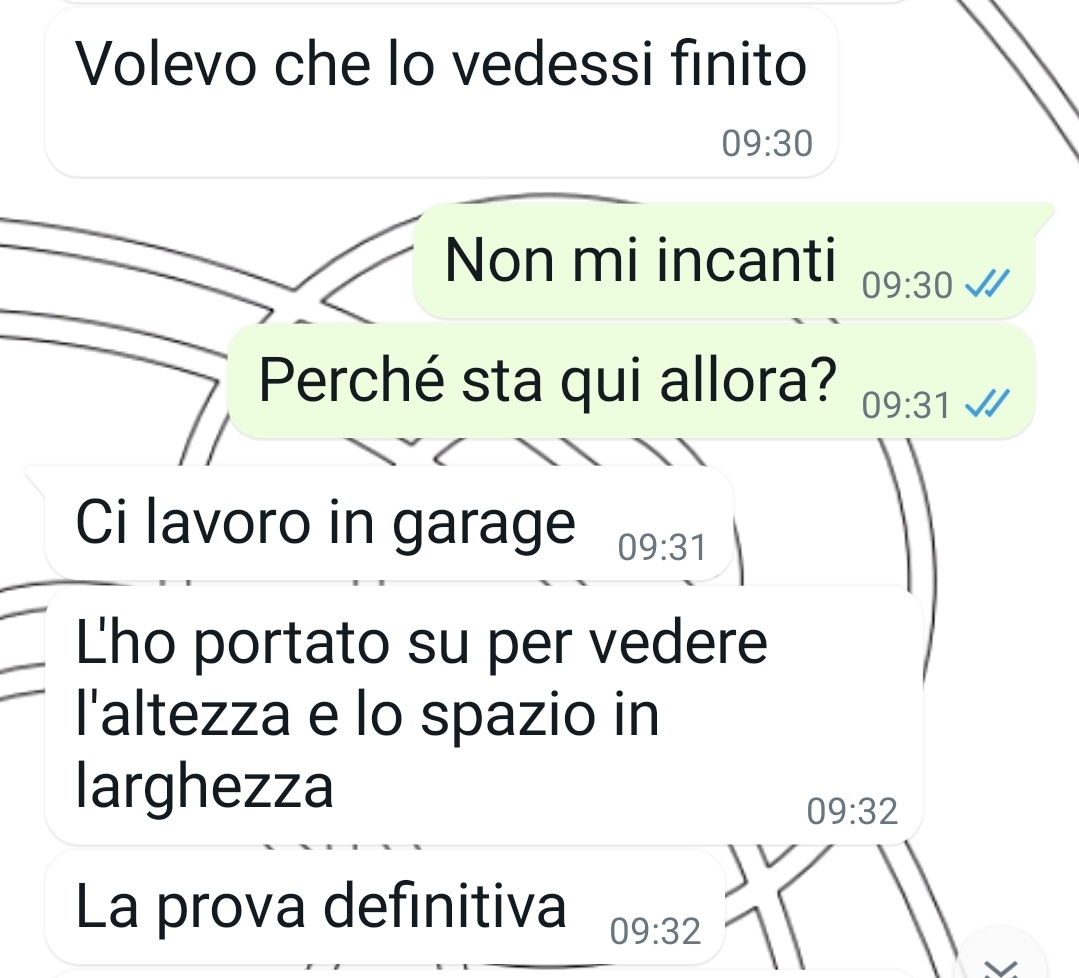Screen dimensions: 1079x978
Task: Select the "Perché sta qui allora?" sent message
Action: pos(631,382)
